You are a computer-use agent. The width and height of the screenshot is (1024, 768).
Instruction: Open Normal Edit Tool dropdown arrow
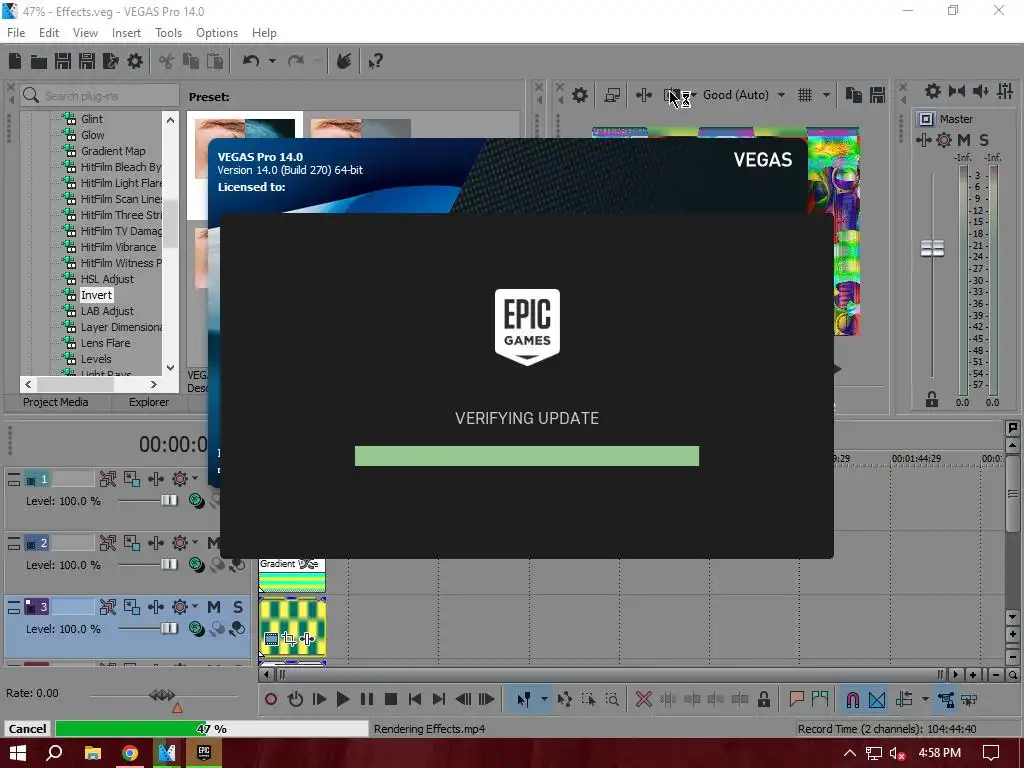(544, 699)
